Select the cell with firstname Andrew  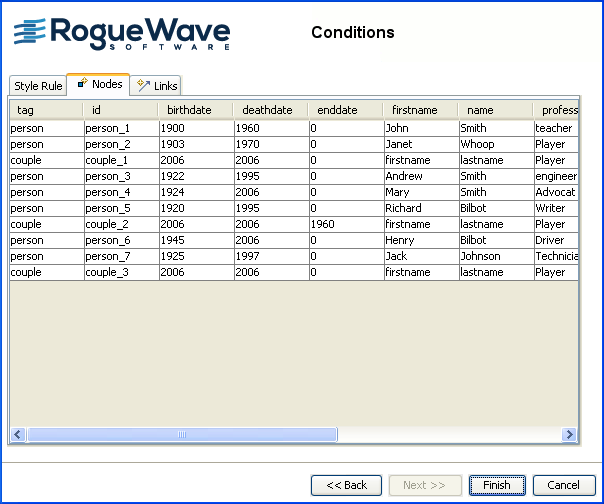click(420, 176)
